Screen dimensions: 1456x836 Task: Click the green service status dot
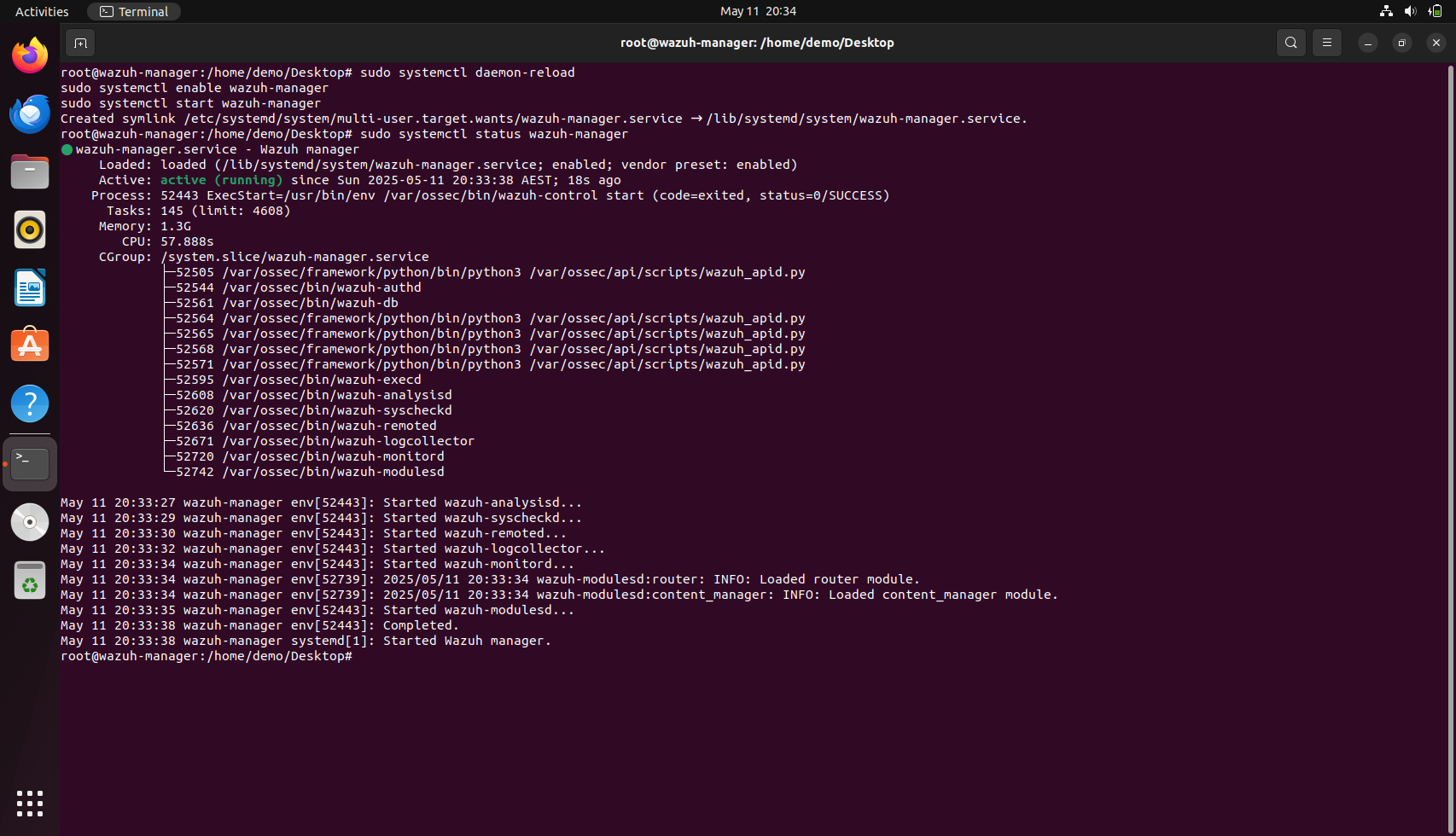tap(67, 149)
